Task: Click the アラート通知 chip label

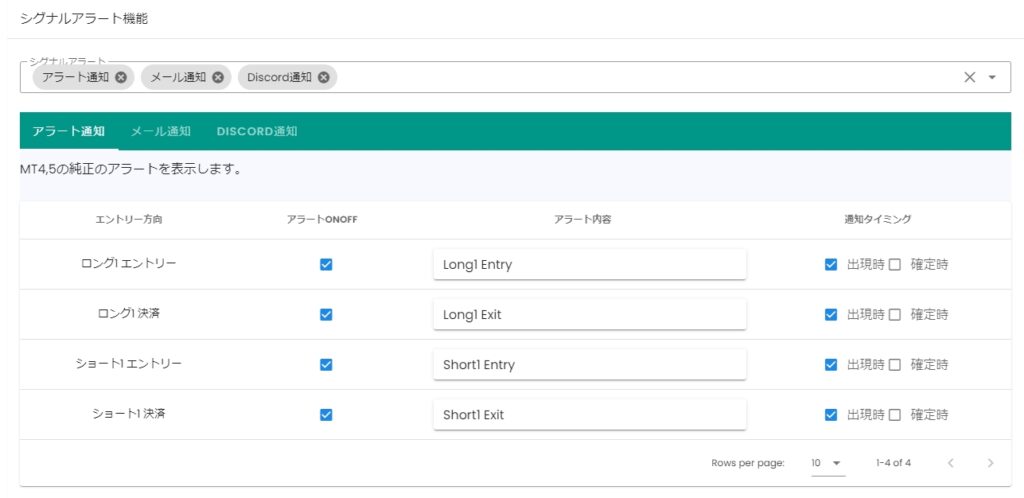Action: pyautogui.click(x=75, y=77)
